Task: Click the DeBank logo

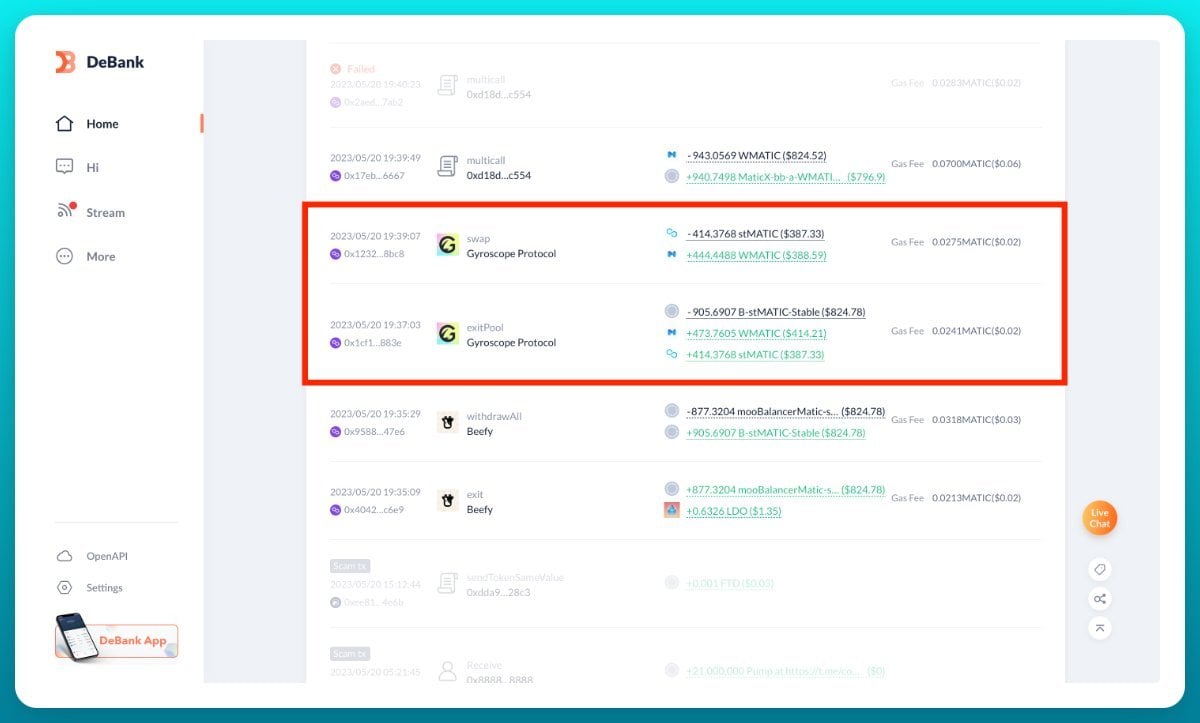Action: pos(99,62)
